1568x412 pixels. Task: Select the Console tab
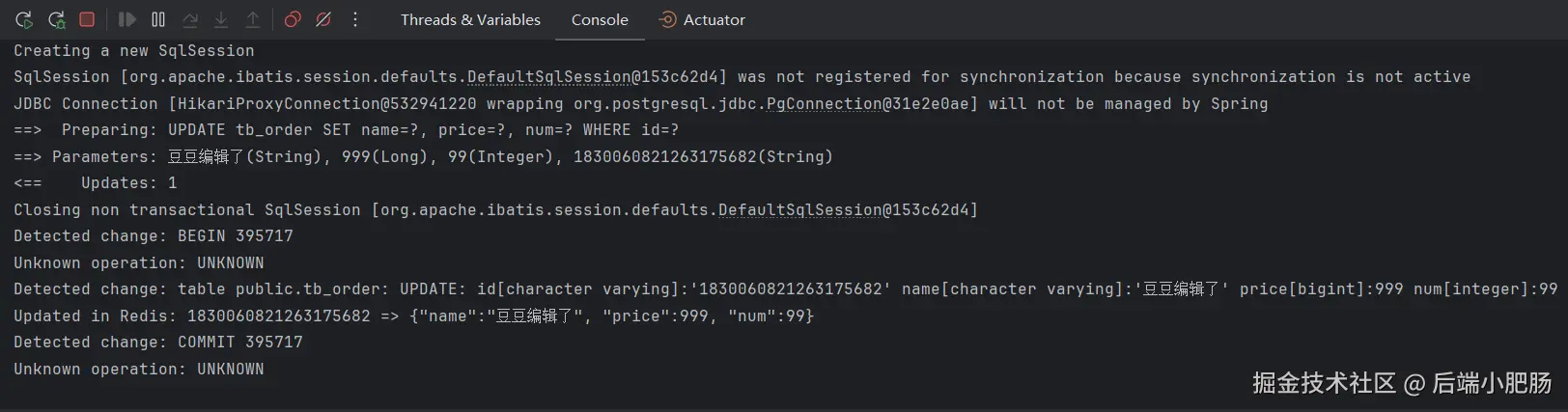(x=600, y=19)
